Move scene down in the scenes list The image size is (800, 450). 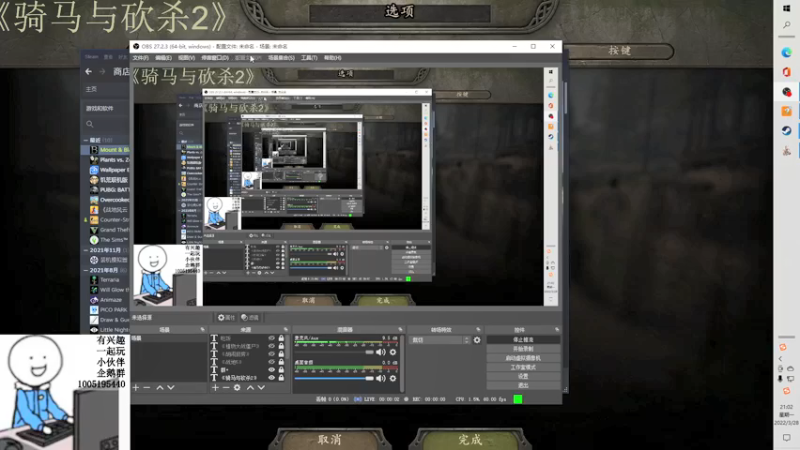coord(171,388)
